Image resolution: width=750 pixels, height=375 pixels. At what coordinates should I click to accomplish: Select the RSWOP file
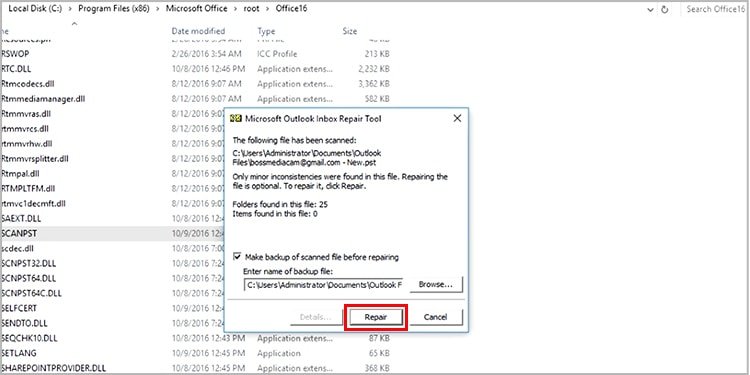(x=16, y=54)
